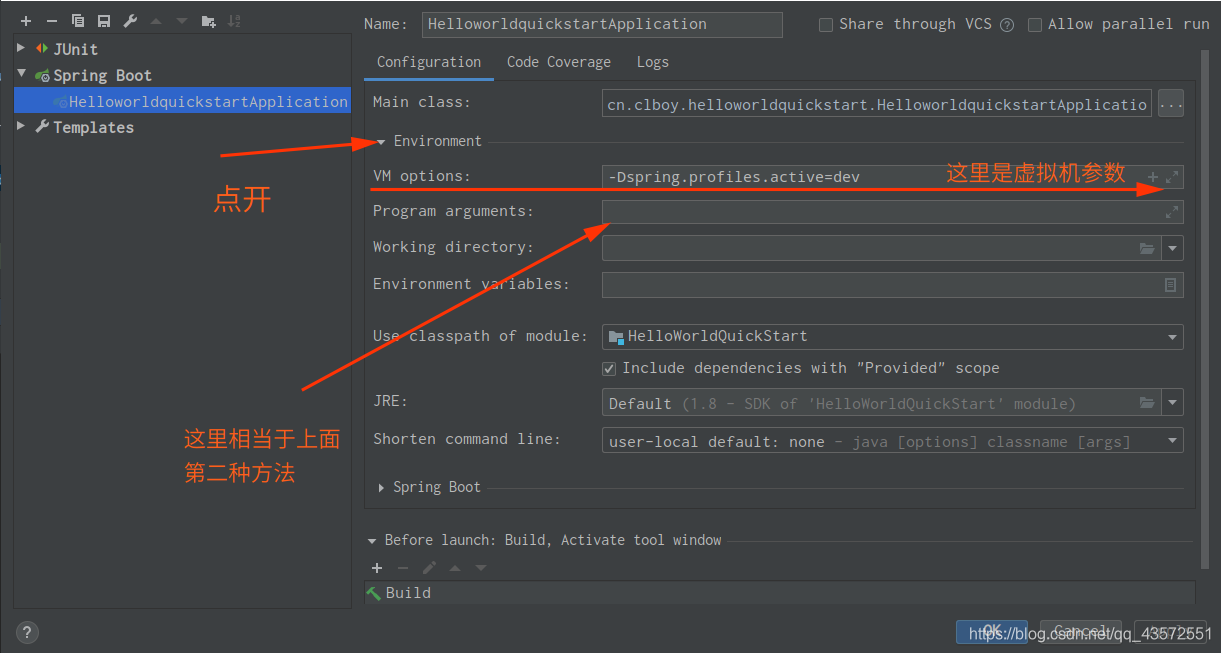Screen dimensions: 1221x653
Task: Click the OK button
Action: pyautogui.click(x=992, y=632)
